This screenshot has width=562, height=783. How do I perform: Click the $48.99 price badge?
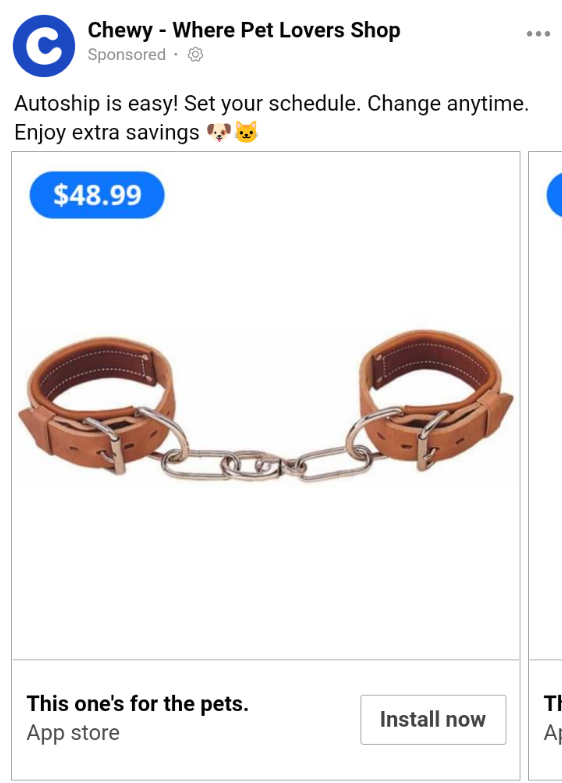point(97,195)
